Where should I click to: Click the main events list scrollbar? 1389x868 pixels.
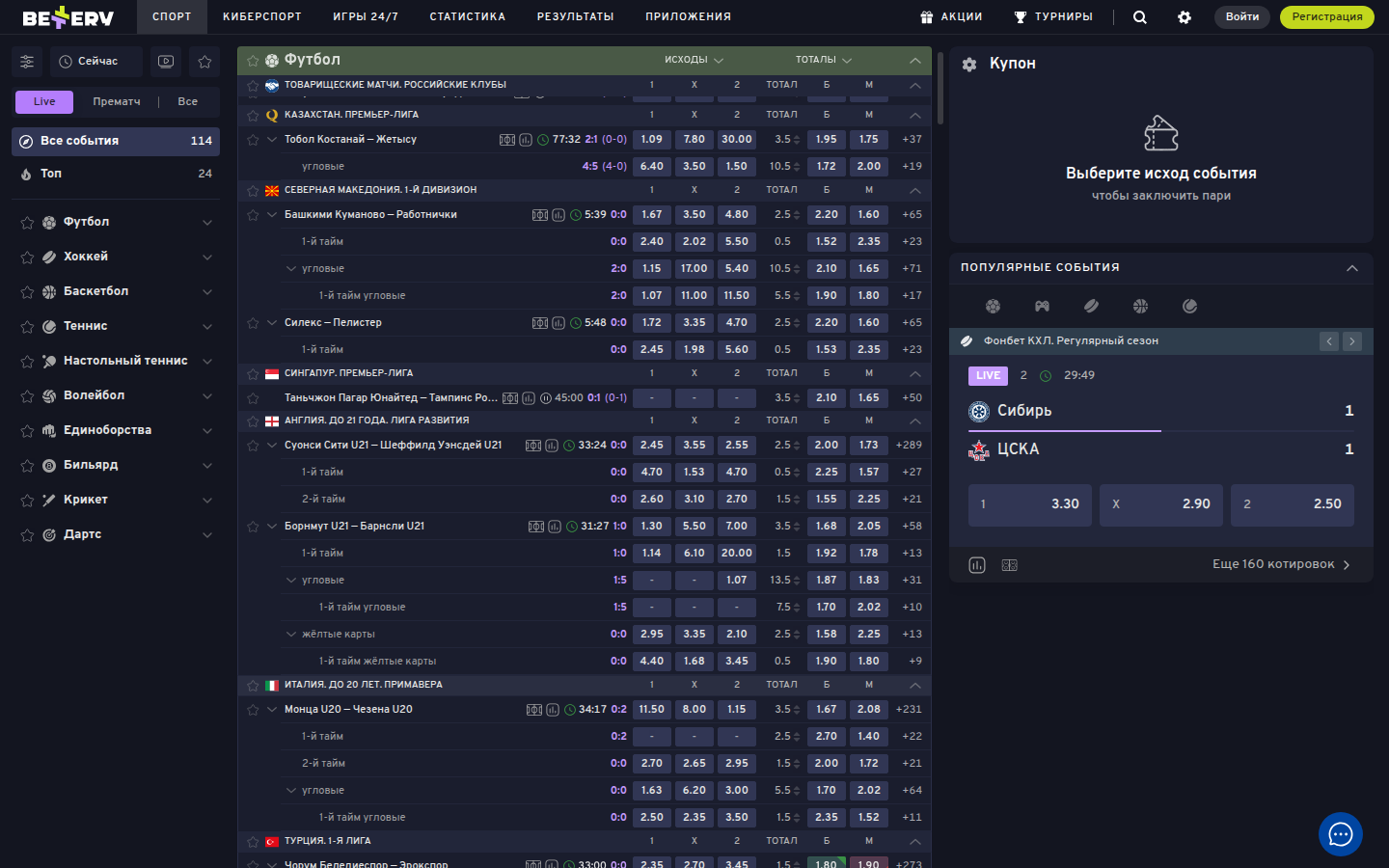[940, 87]
